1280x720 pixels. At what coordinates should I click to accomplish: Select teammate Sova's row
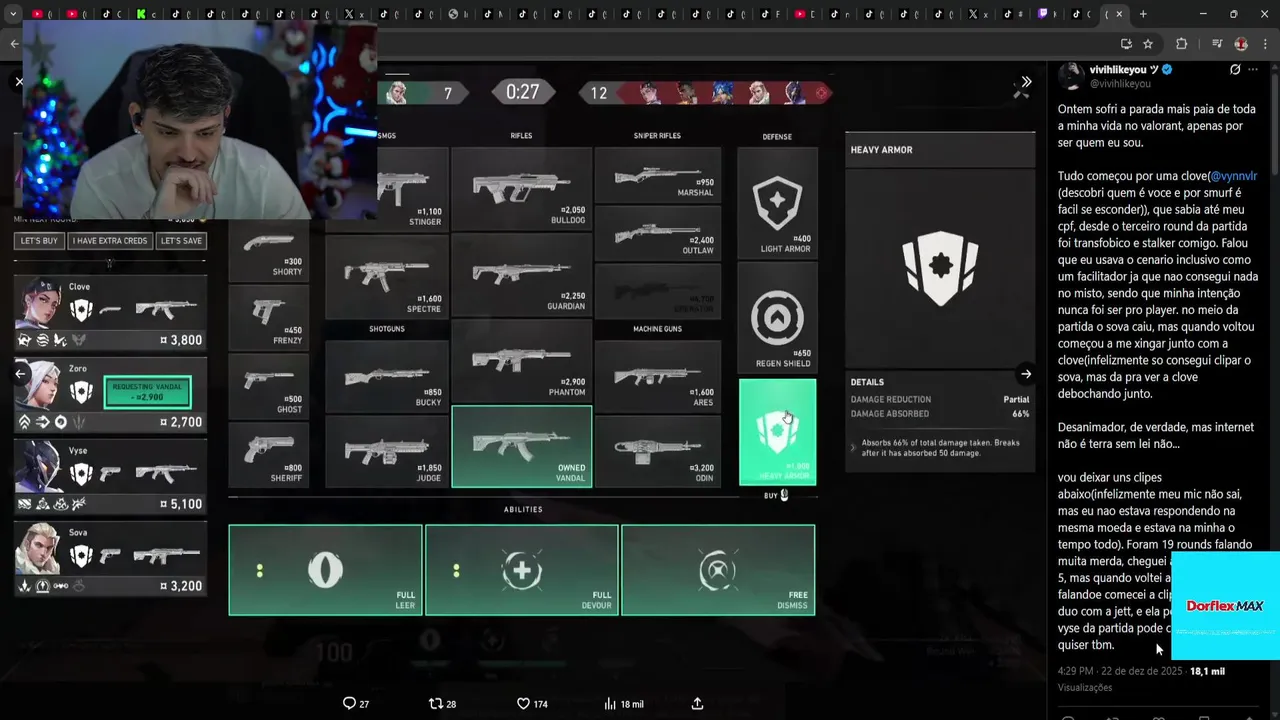pyautogui.click(x=111, y=559)
